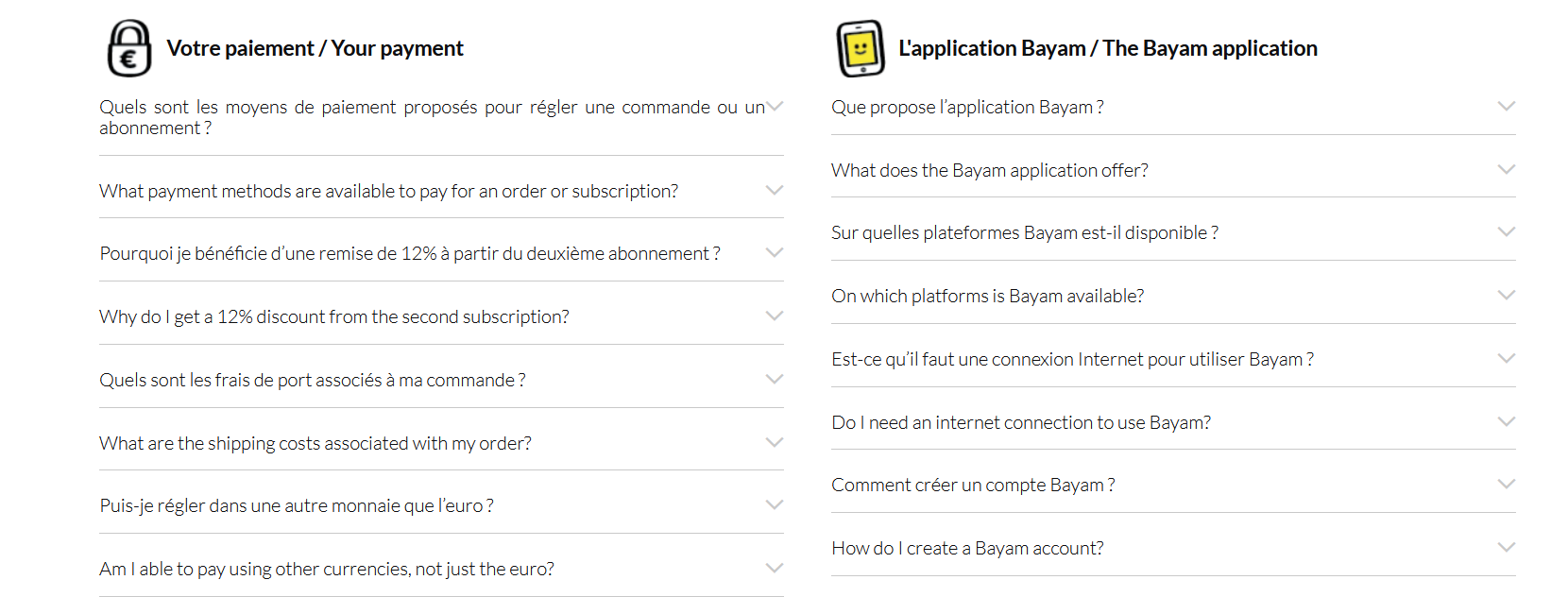
Task: Click the yellow Bayam smartphone icon
Action: pos(861,48)
